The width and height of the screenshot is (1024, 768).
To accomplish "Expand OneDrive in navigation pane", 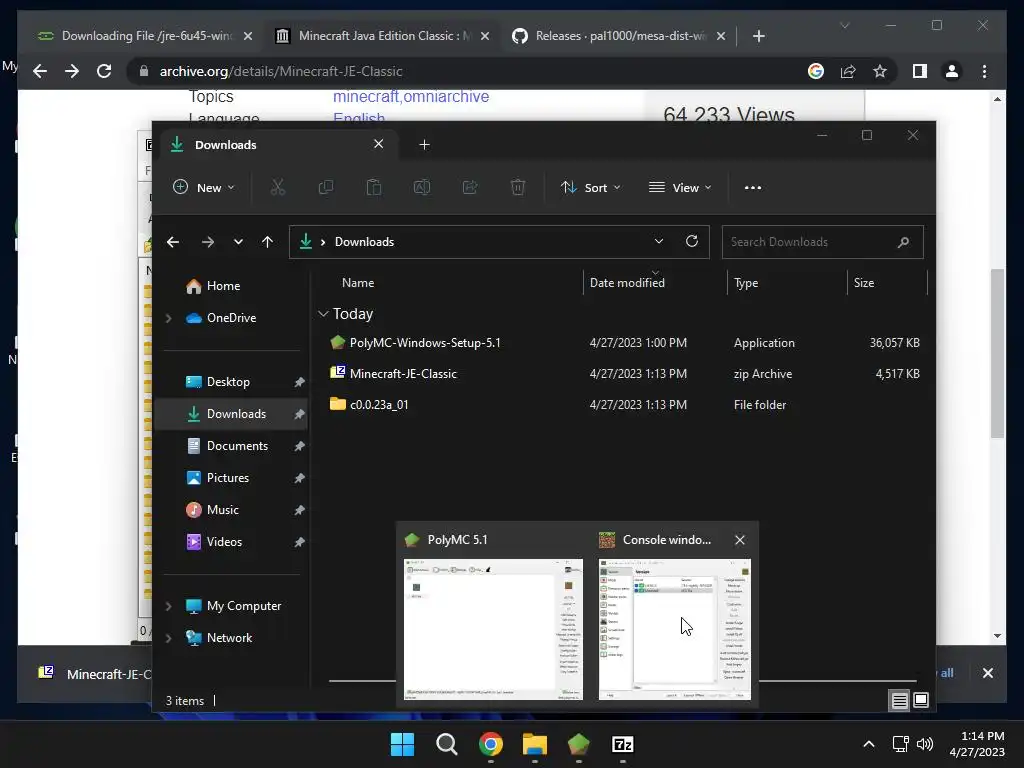I will [168, 318].
